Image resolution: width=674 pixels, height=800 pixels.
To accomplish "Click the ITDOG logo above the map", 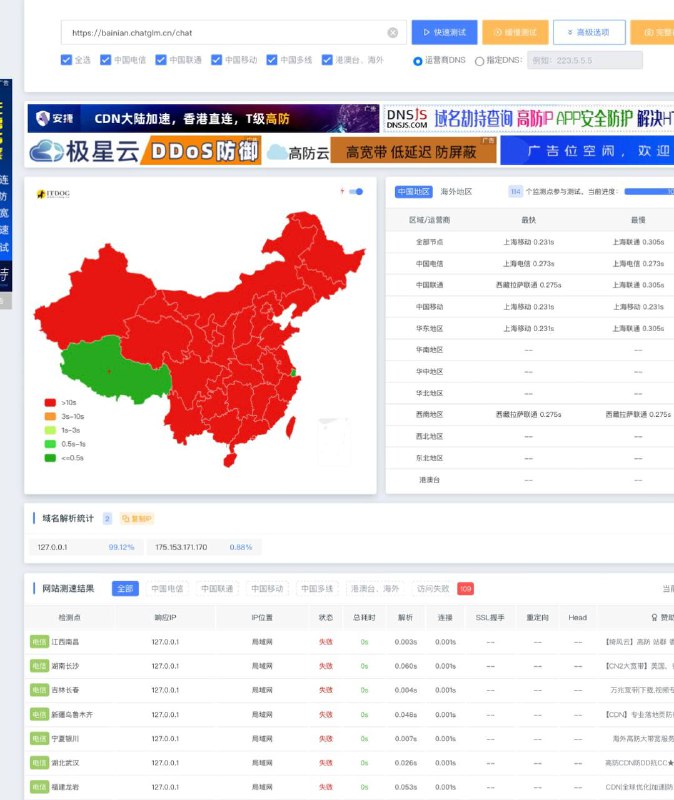I will [x=53, y=194].
